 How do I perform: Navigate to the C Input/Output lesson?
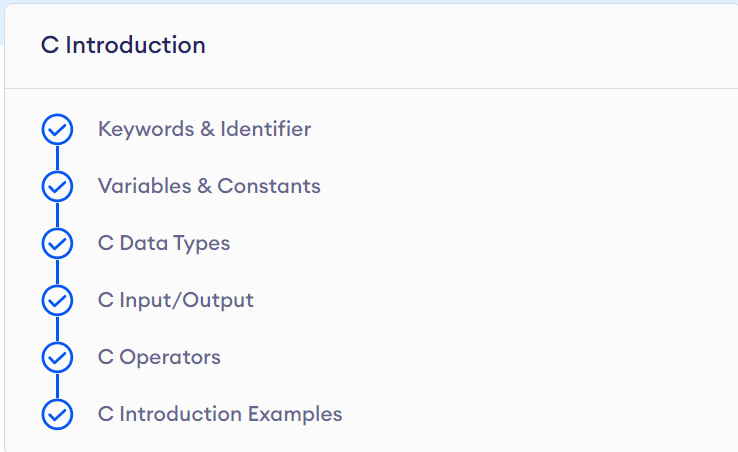point(176,300)
